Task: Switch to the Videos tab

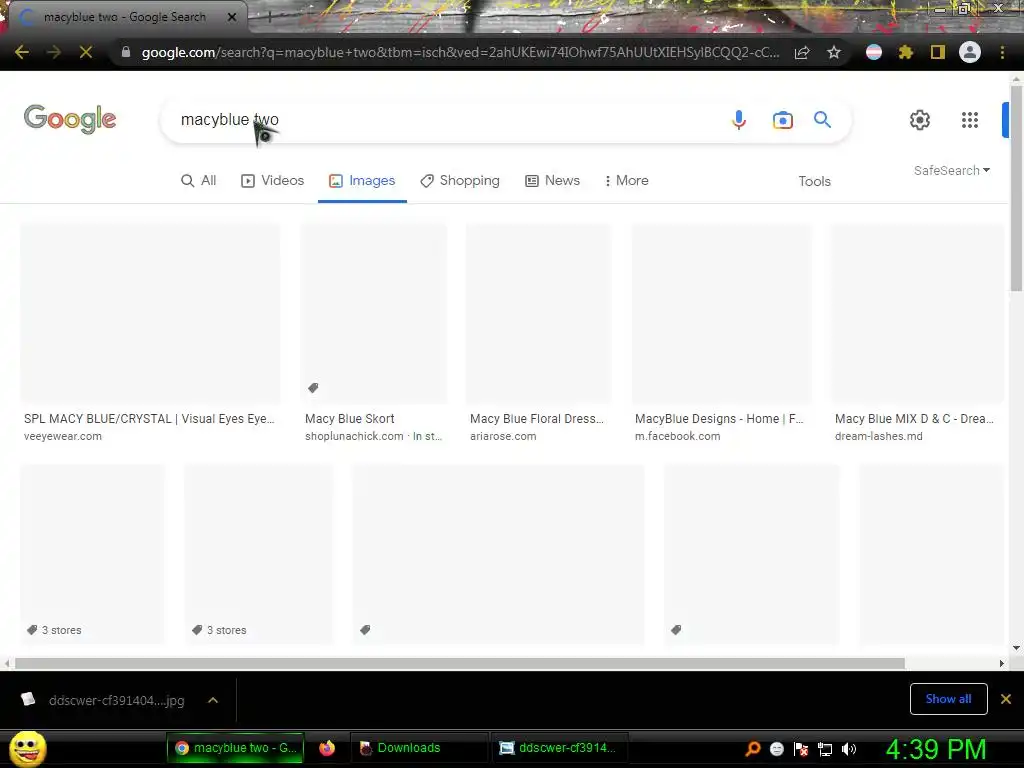Action: (x=272, y=181)
